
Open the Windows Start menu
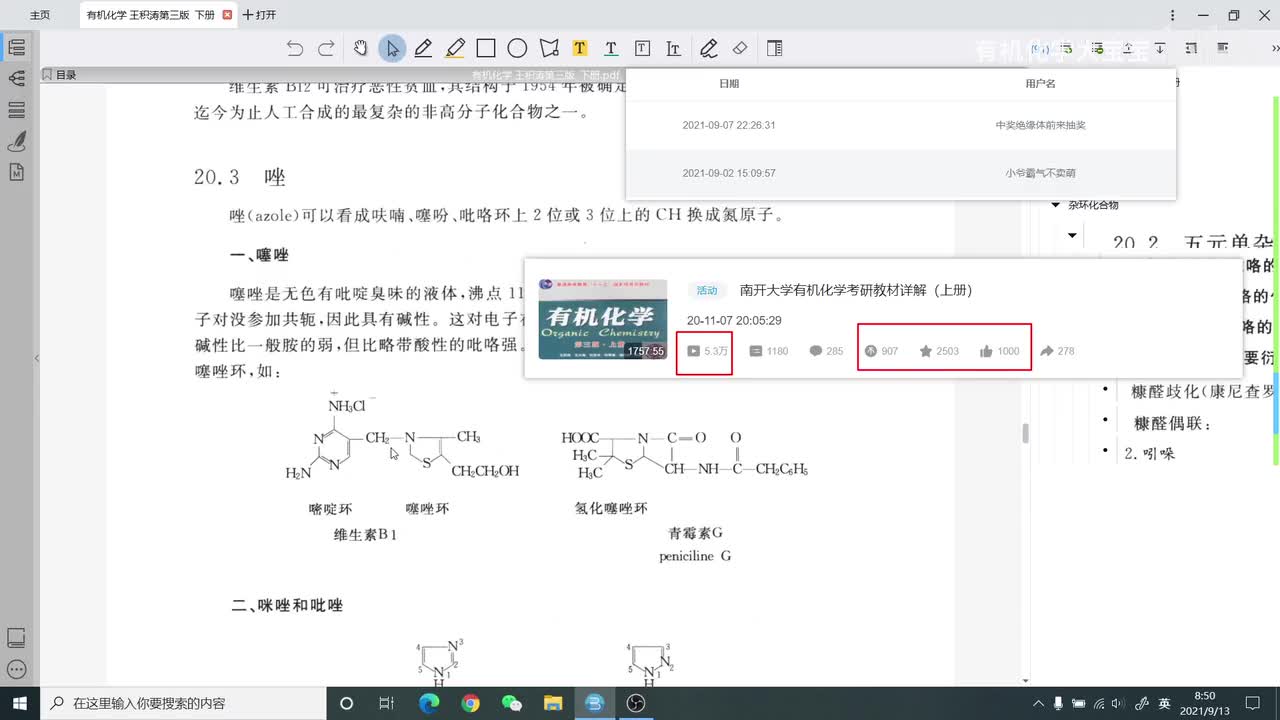[x=19, y=703]
